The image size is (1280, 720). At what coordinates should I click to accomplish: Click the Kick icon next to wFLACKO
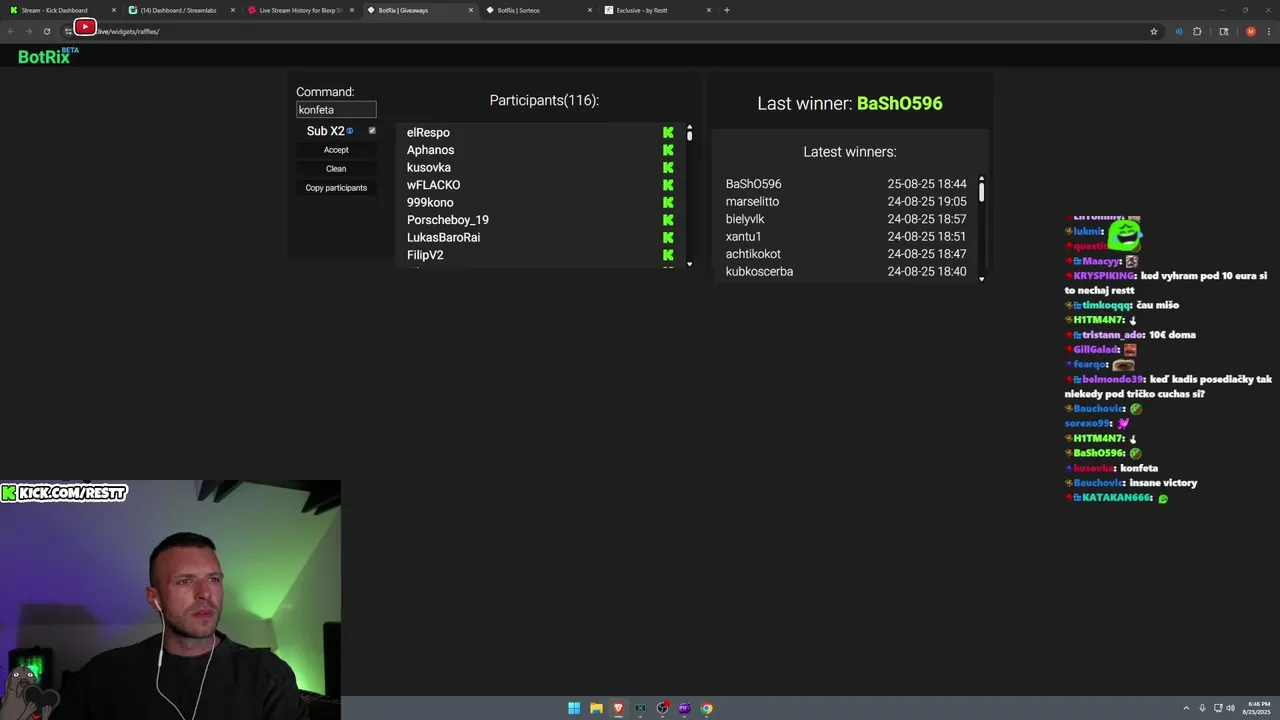click(668, 185)
